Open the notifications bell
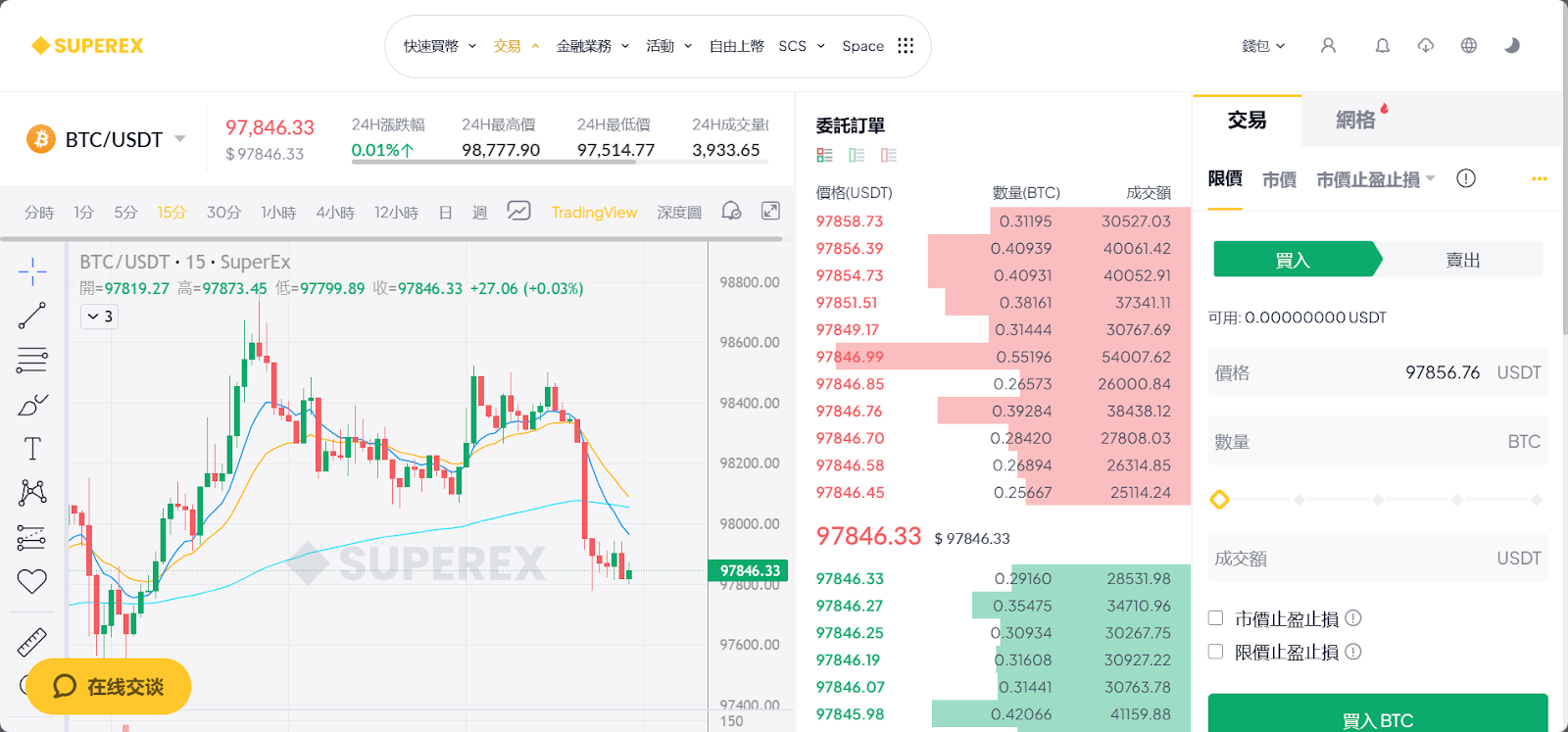 (1383, 46)
